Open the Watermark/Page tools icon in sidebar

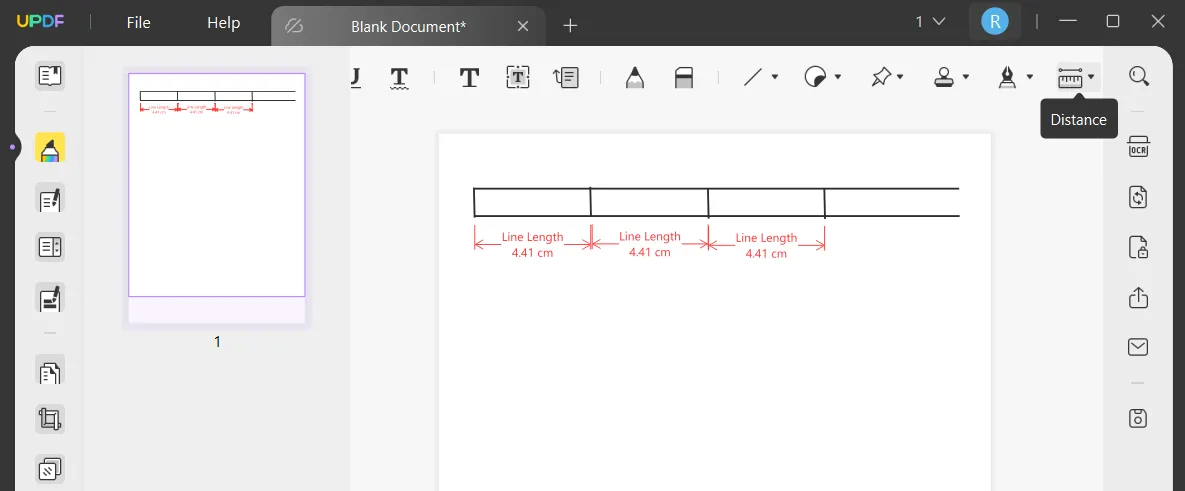[50, 470]
